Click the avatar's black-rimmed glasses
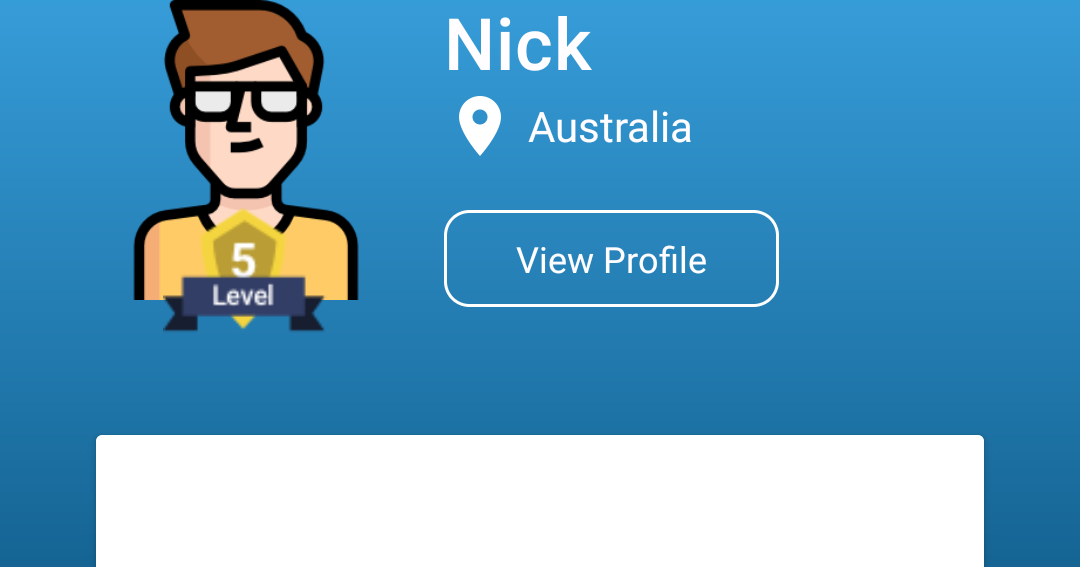Image resolution: width=1080 pixels, height=567 pixels. (x=247, y=102)
